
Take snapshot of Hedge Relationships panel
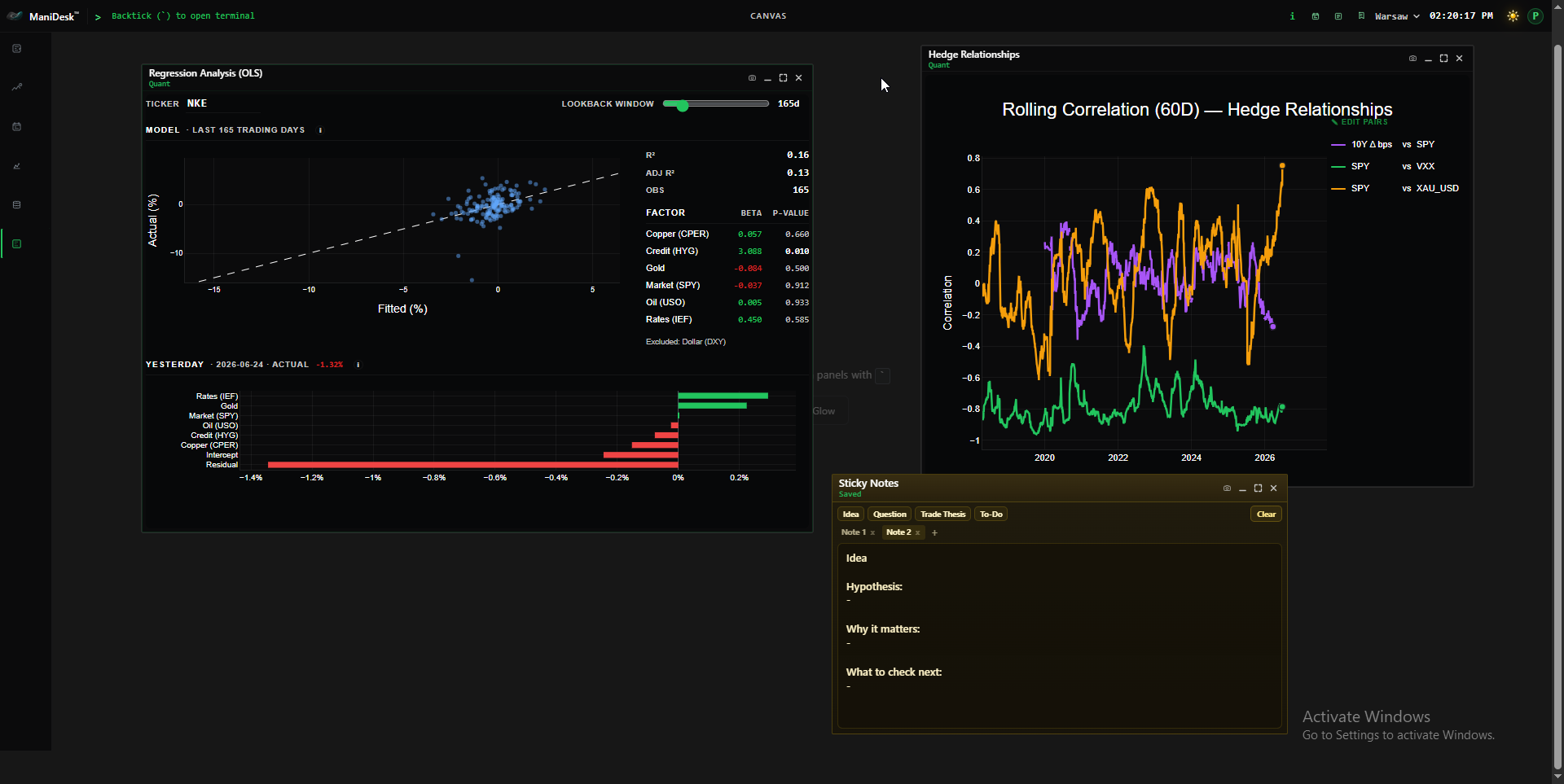[1412, 59]
